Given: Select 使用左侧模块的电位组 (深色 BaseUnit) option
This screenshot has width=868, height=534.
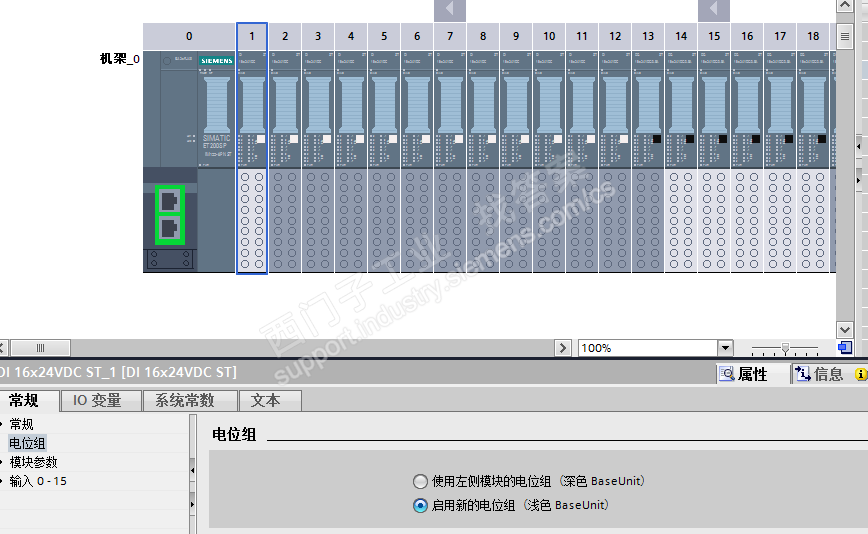Looking at the screenshot, I should pyautogui.click(x=420, y=481).
